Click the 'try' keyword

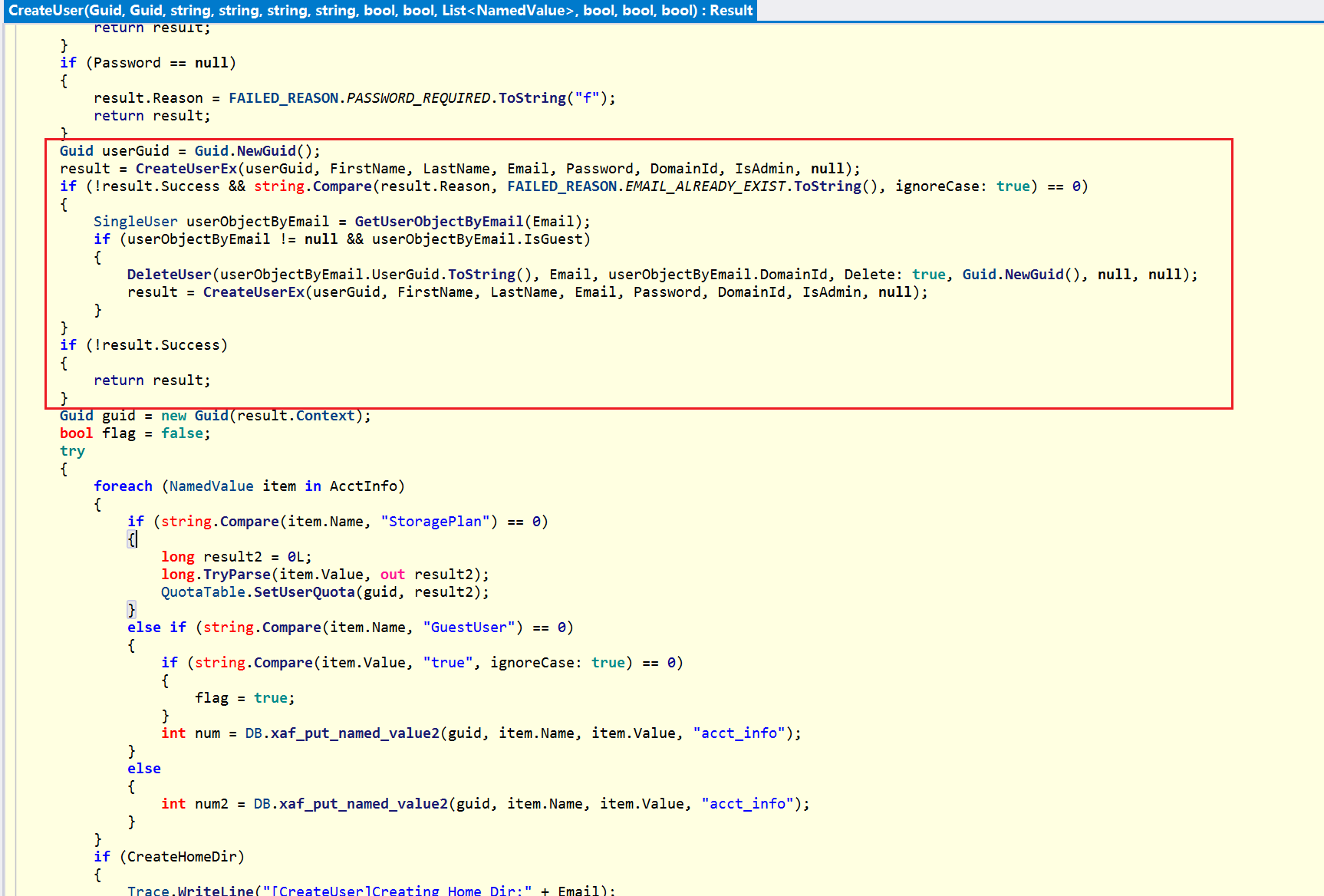72,451
